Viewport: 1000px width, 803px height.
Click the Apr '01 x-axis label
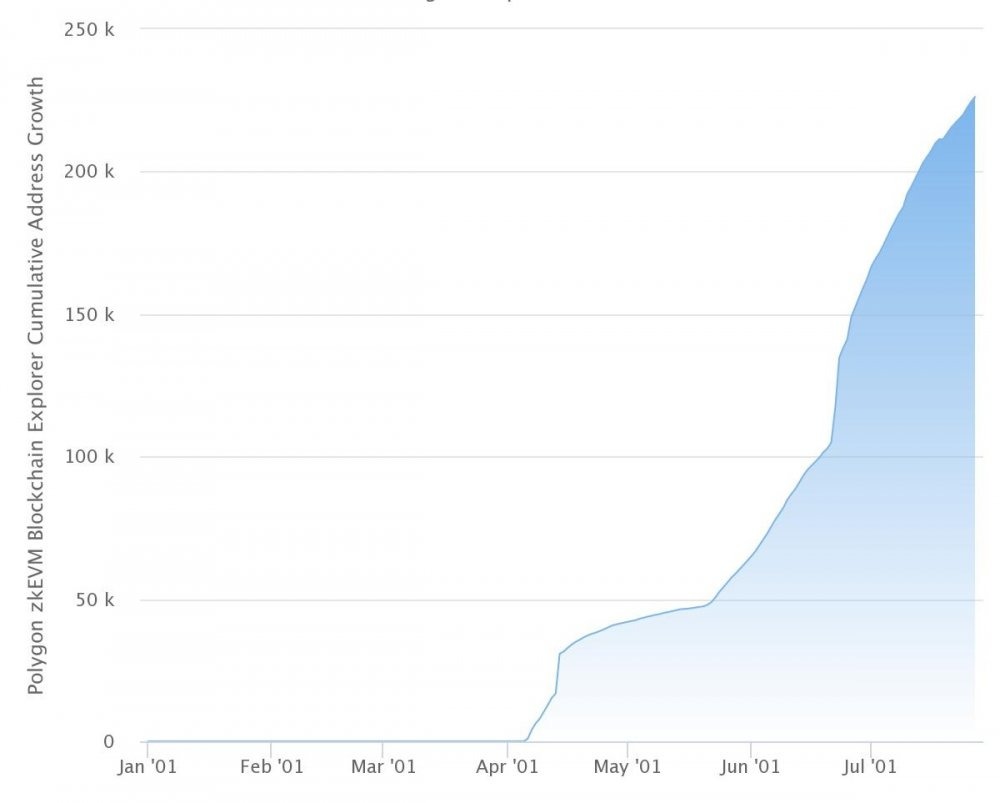[x=507, y=767]
